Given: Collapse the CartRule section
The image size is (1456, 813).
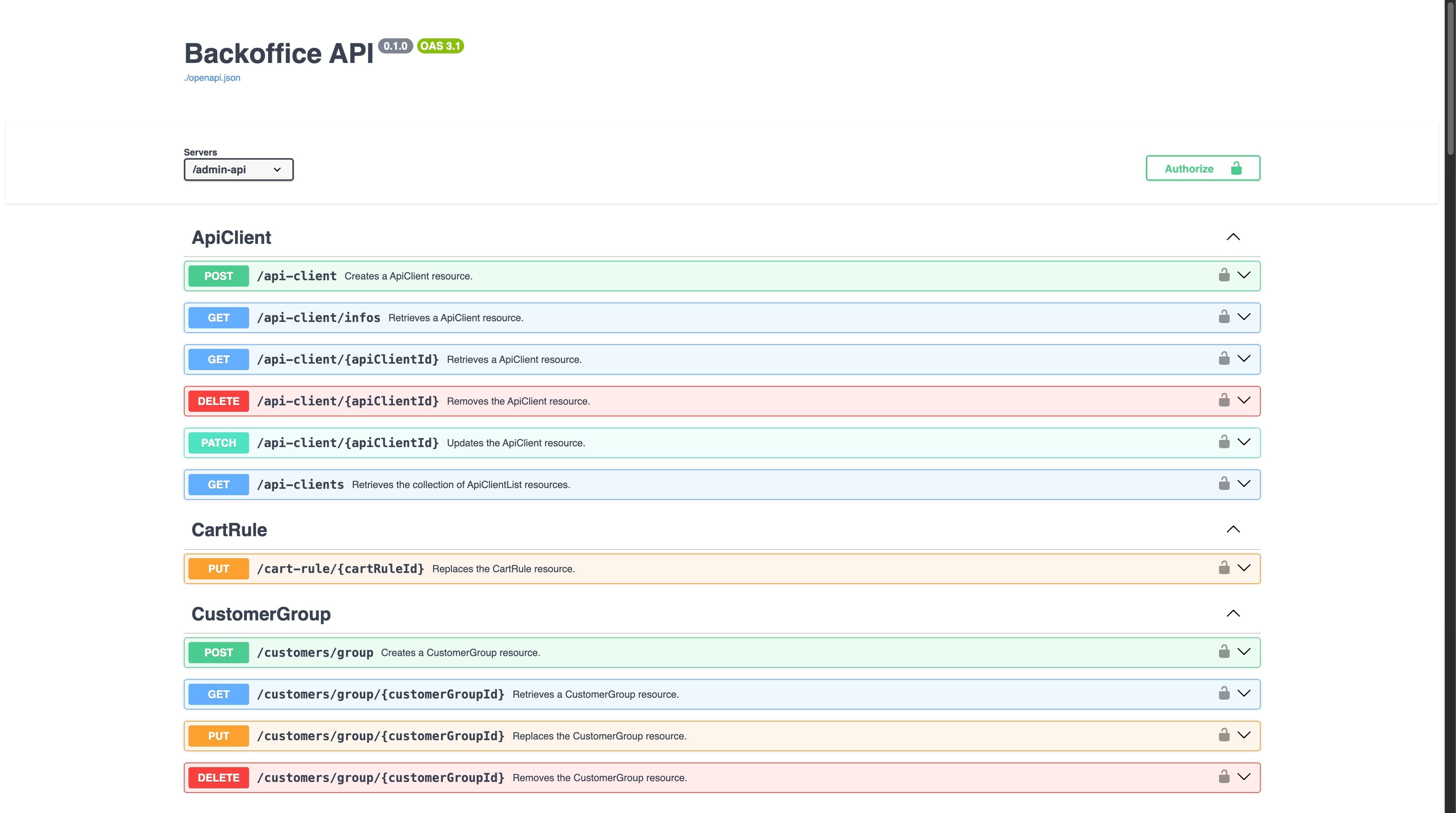Looking at the screenshot, I should click(1233, 530).
